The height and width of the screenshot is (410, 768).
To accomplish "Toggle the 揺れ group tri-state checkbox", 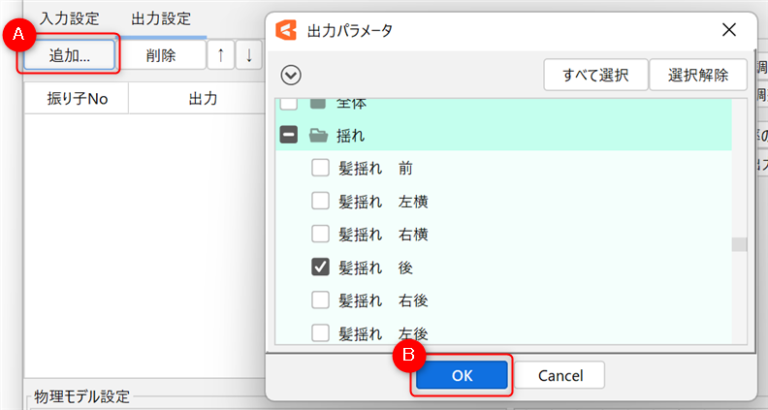I will tap(288, 135).
